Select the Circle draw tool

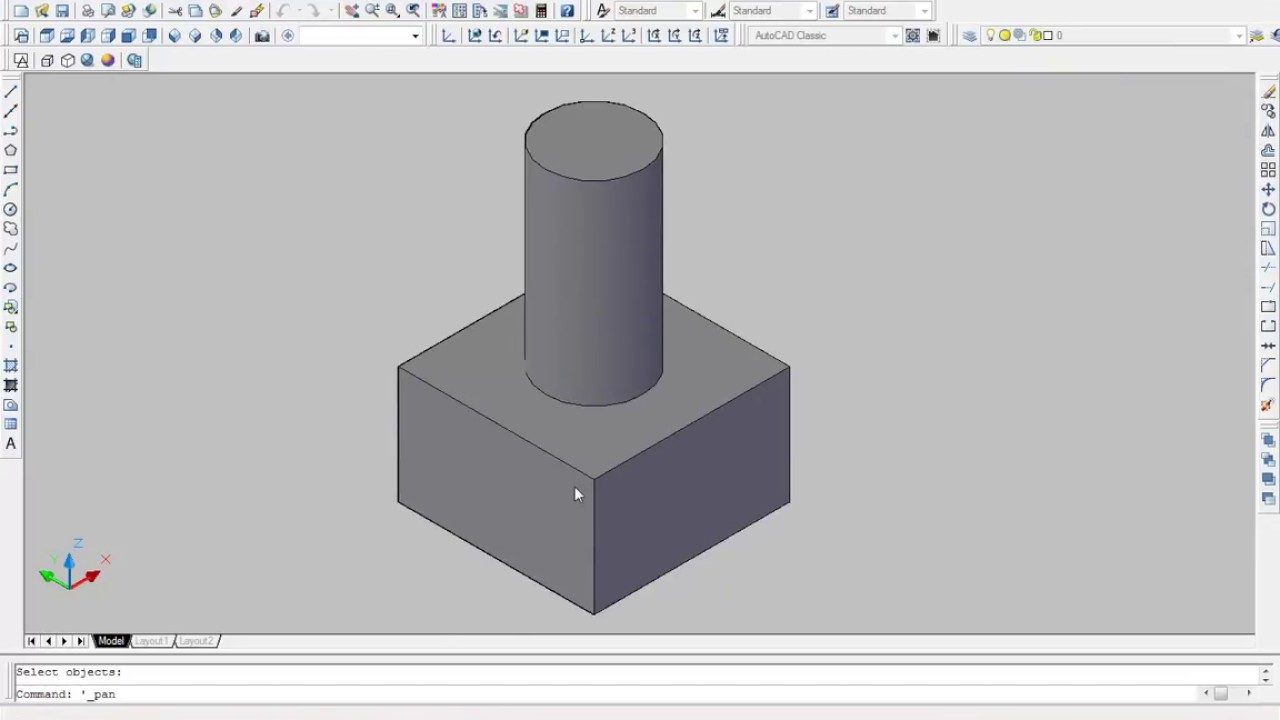tap(11, 209)
